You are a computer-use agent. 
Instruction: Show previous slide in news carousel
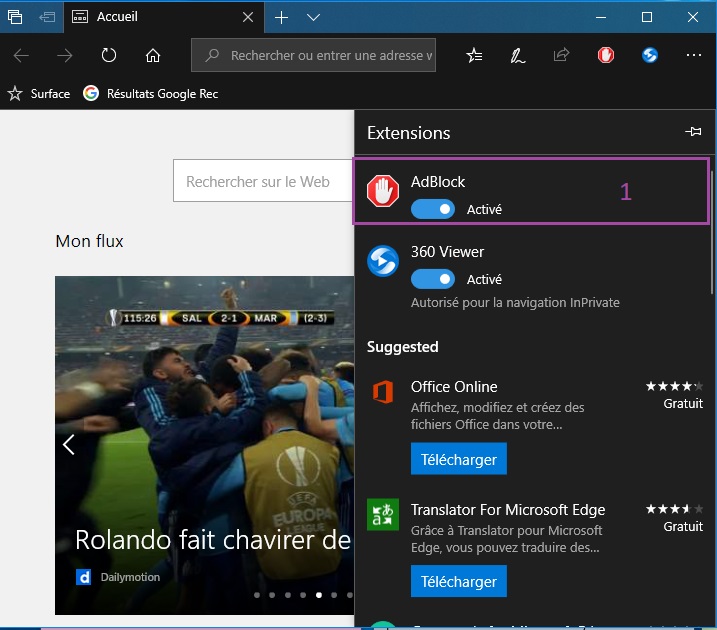pos(69,445)
